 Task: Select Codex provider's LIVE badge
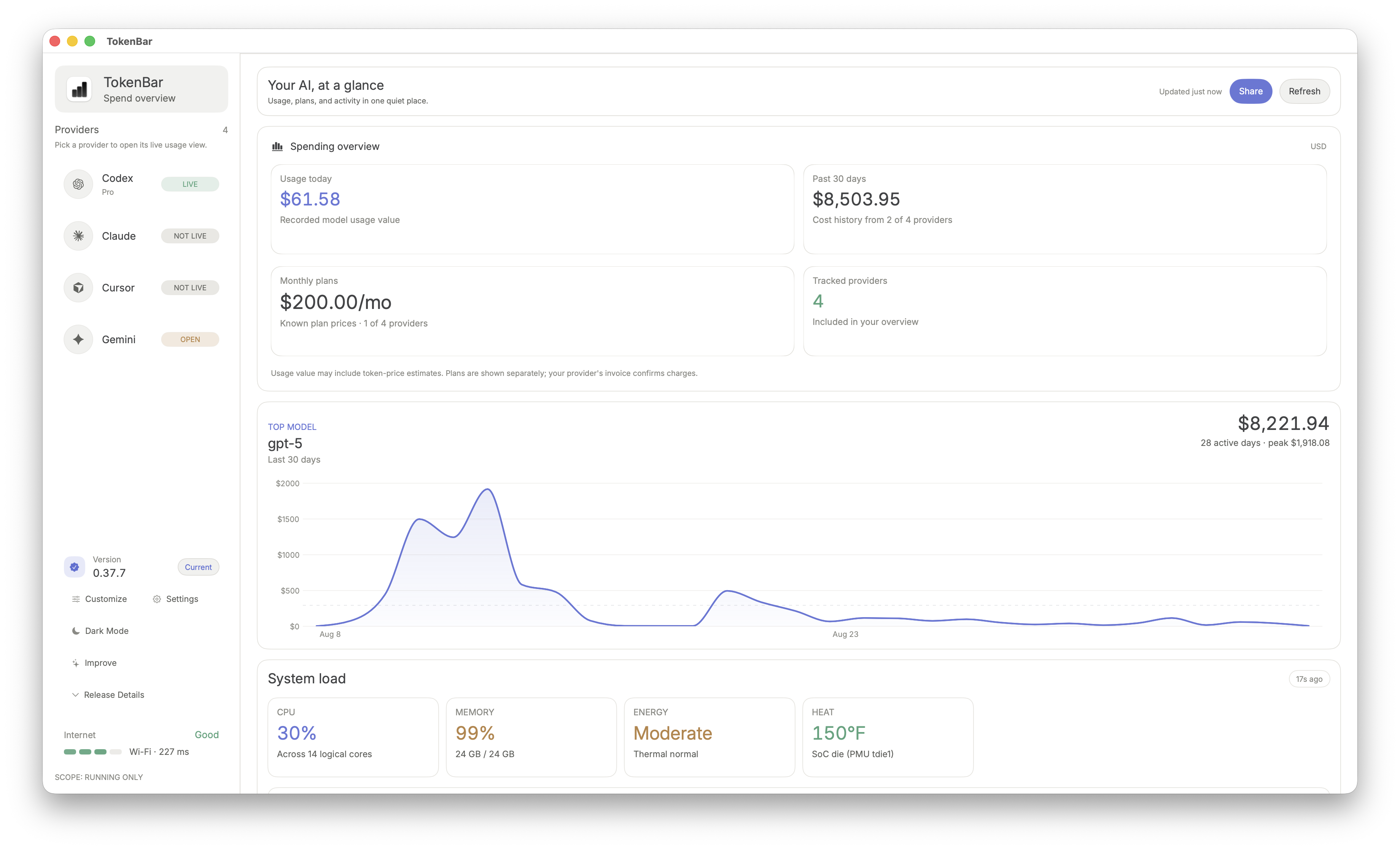(x=190, y=184)
